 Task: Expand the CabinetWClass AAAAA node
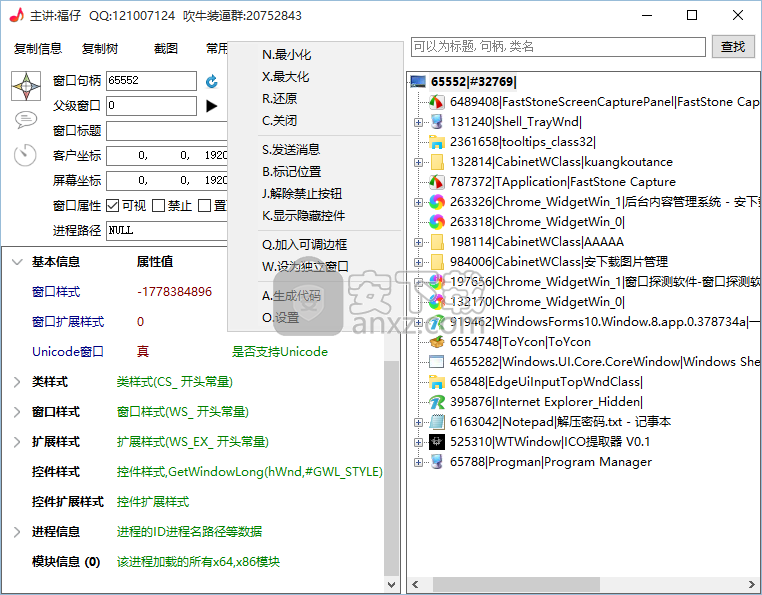pos(418,242)
